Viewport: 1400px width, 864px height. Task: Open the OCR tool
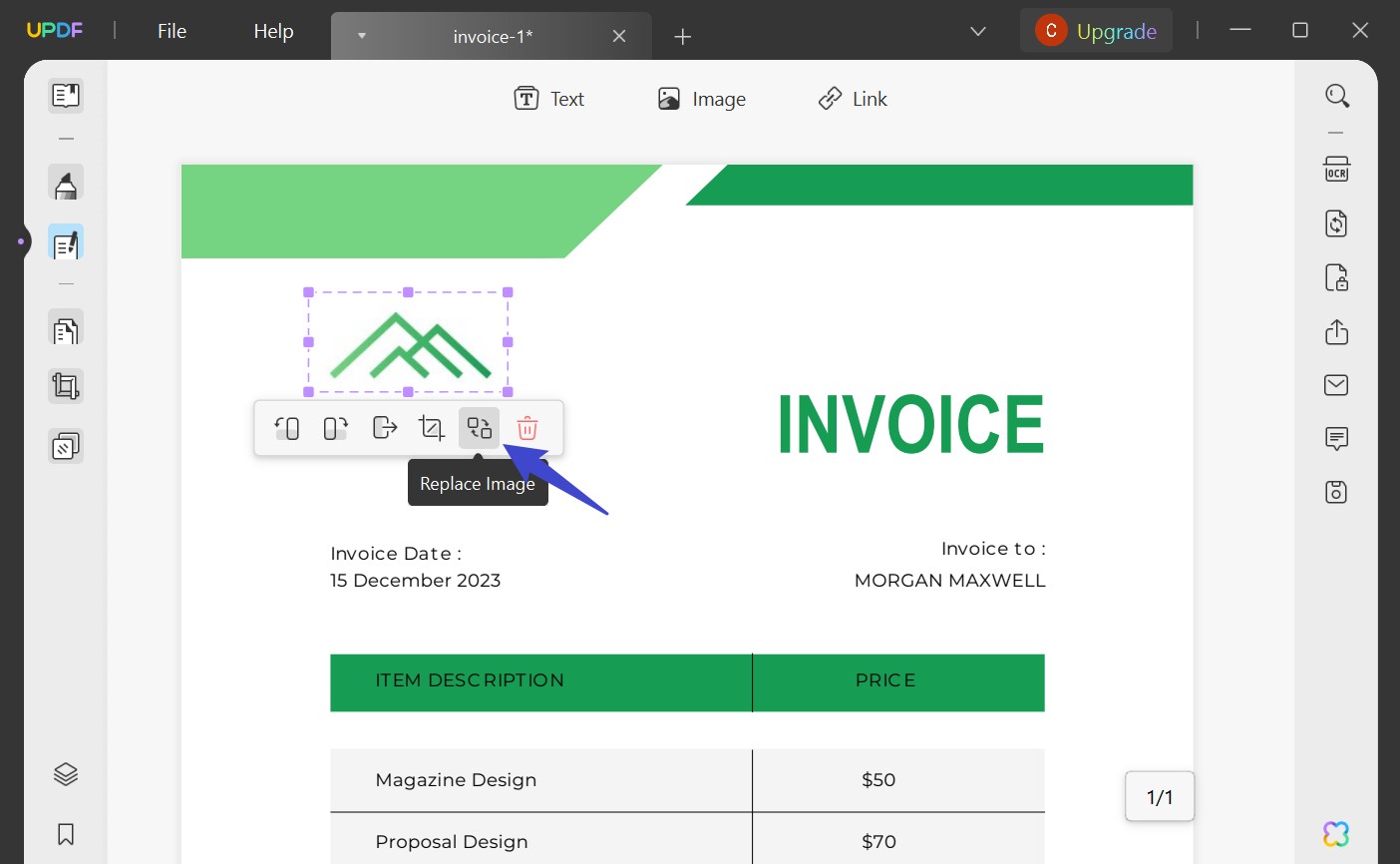(x=1336, y=169)
